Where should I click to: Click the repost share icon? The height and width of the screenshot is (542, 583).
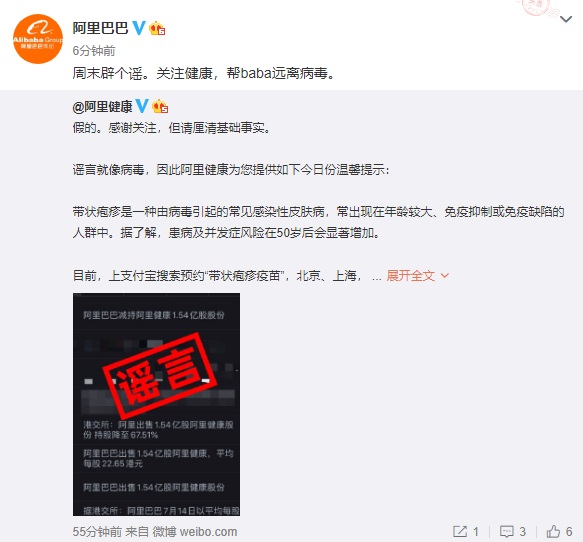tap(460, 531)
